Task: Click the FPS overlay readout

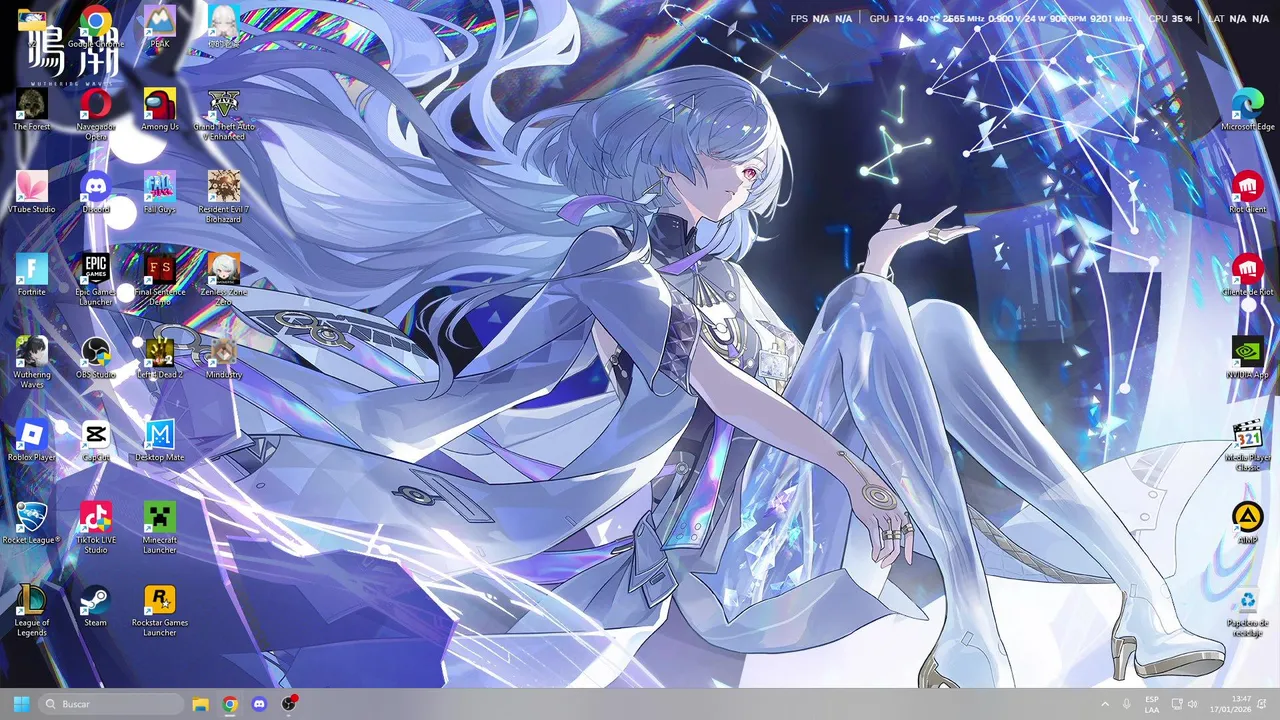Action: coord(821,19)
